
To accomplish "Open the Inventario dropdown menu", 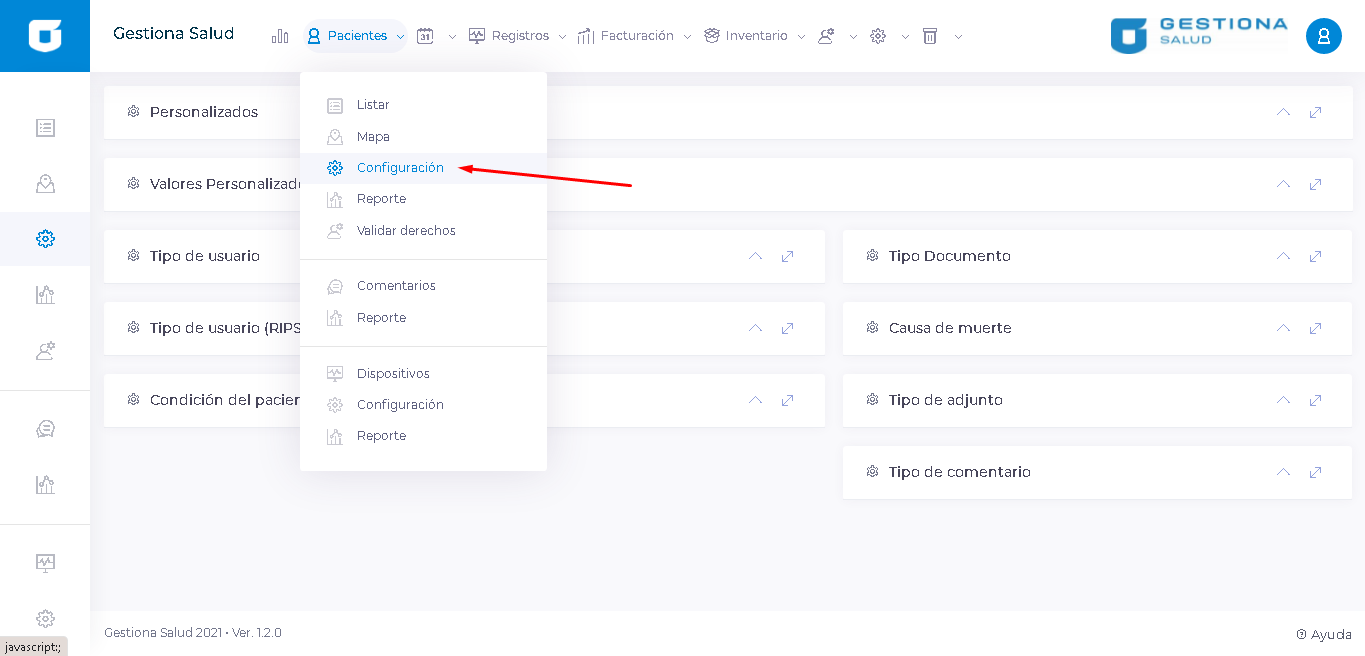I will pos(755,36).
